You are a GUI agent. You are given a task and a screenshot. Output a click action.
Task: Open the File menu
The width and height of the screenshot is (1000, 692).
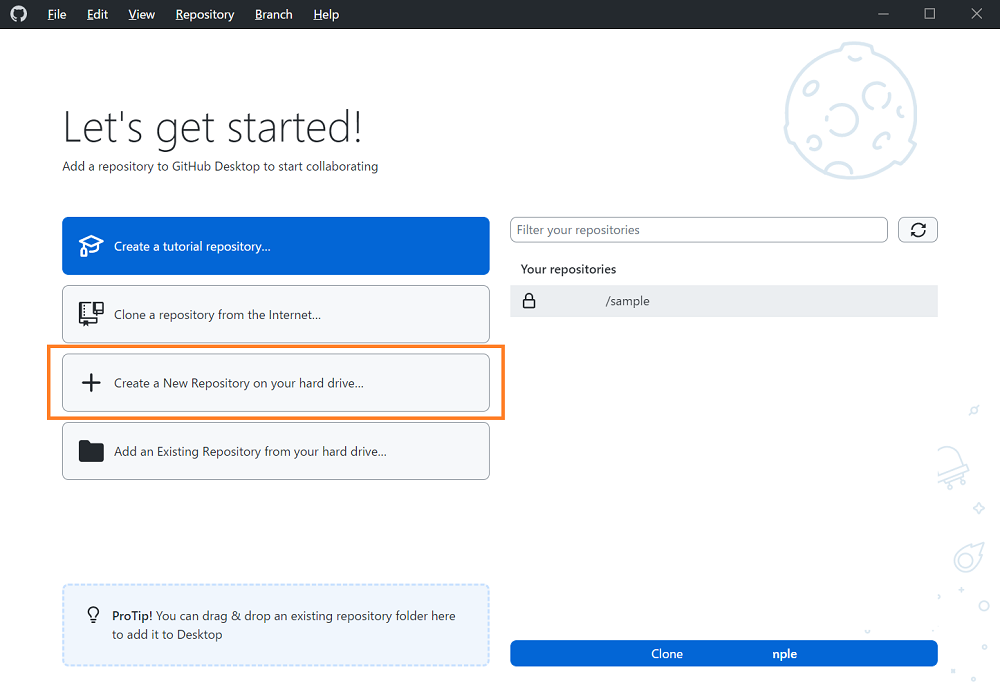[57, 14]
